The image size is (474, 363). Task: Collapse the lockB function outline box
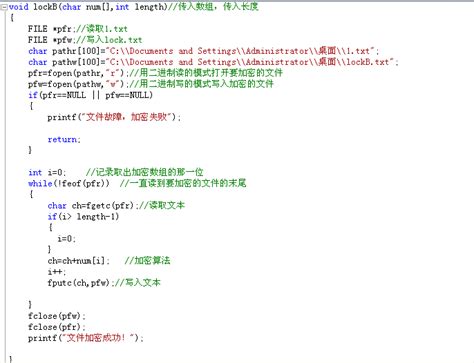[4, 7]
